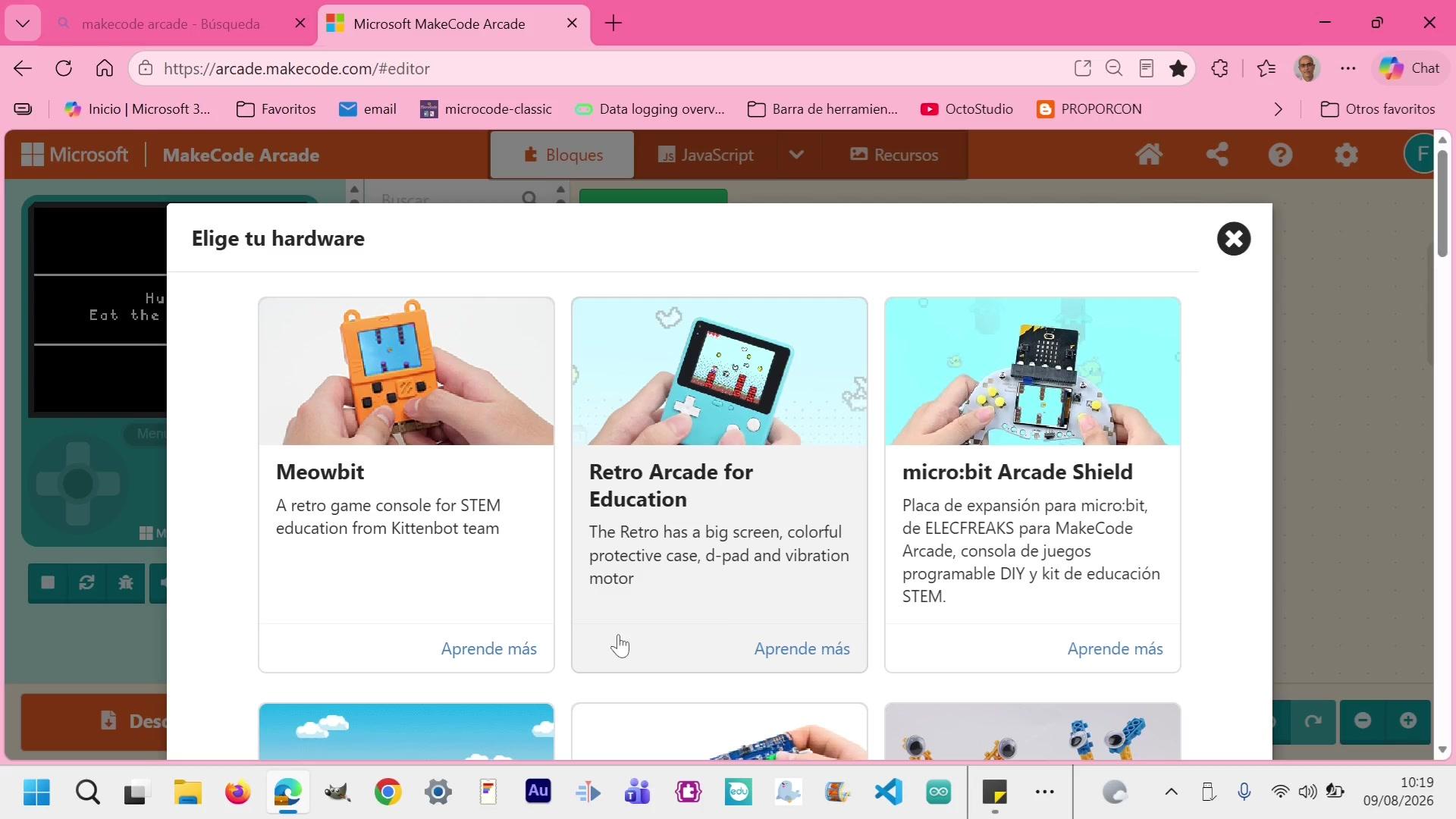Open the browser profile avatar
This screenshot has width=1456, height=819.
1307,68
